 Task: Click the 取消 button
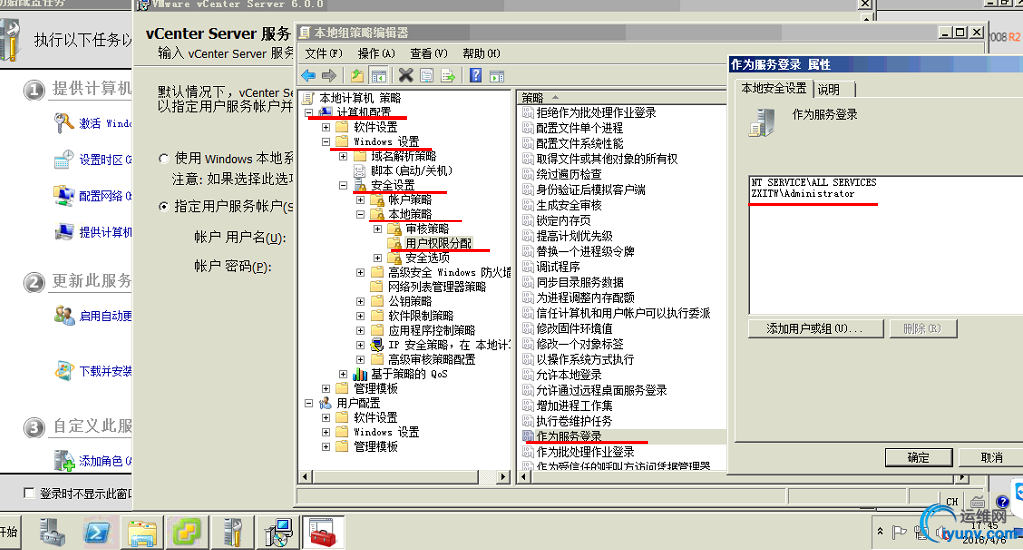point(992,458)
